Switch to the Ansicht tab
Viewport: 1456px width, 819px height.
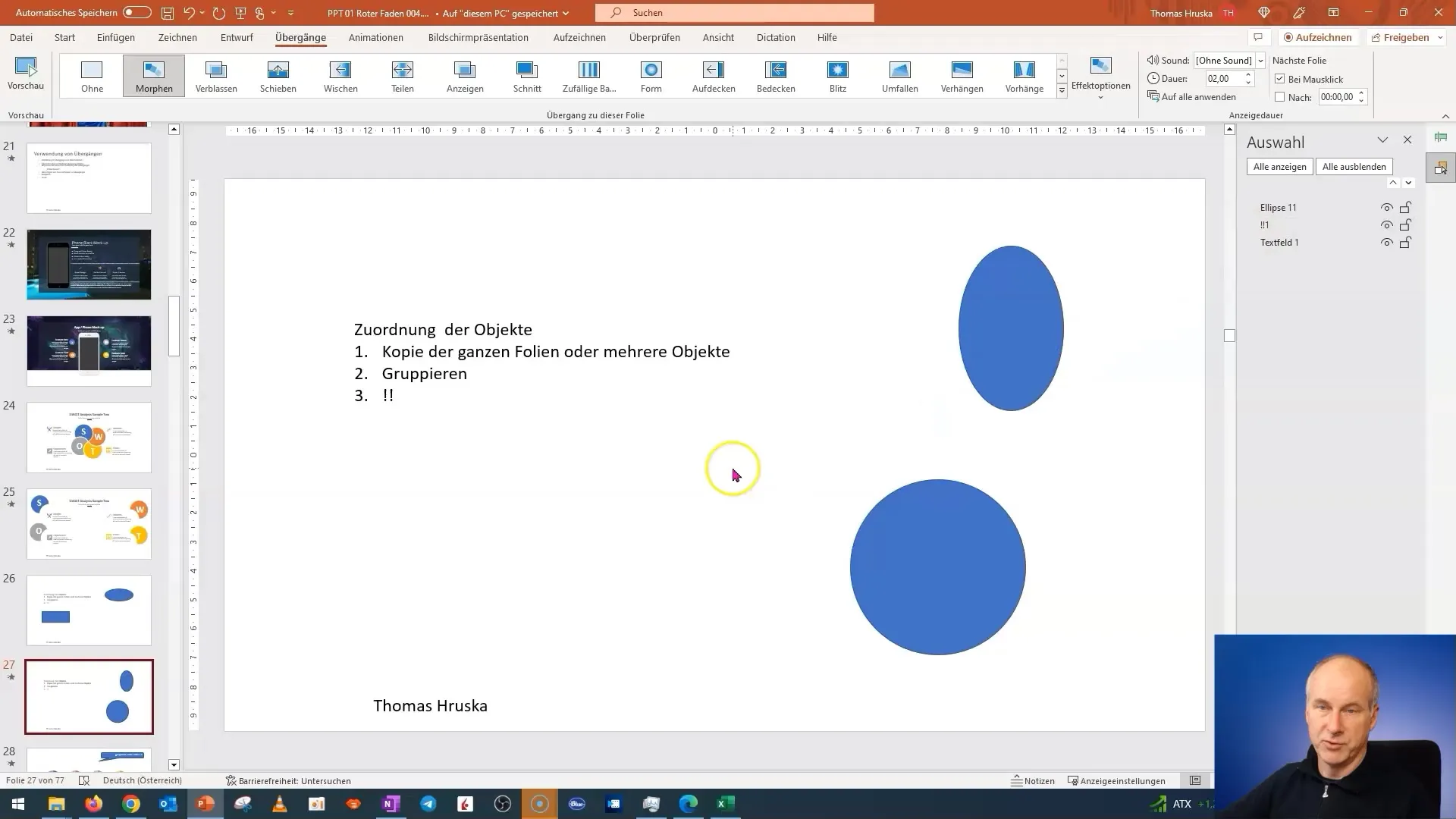click(x=718, y=37)
